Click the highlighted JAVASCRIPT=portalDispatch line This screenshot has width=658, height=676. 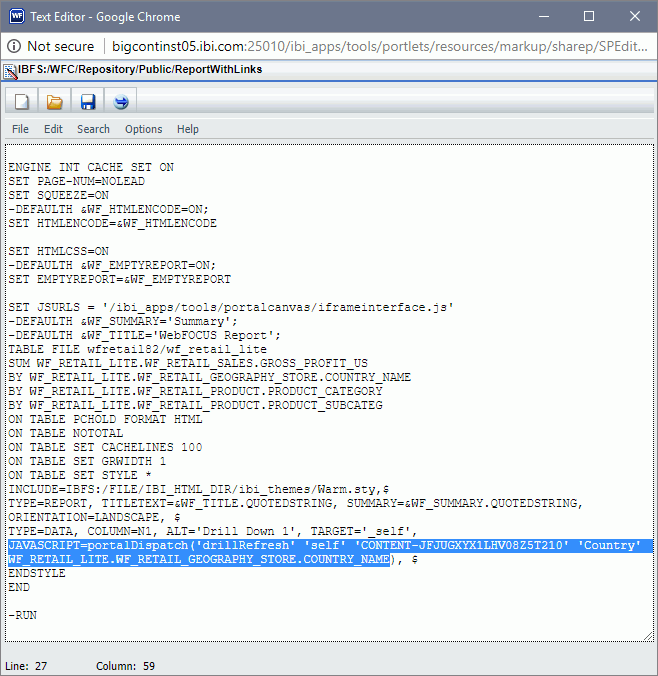coord(330,545)
